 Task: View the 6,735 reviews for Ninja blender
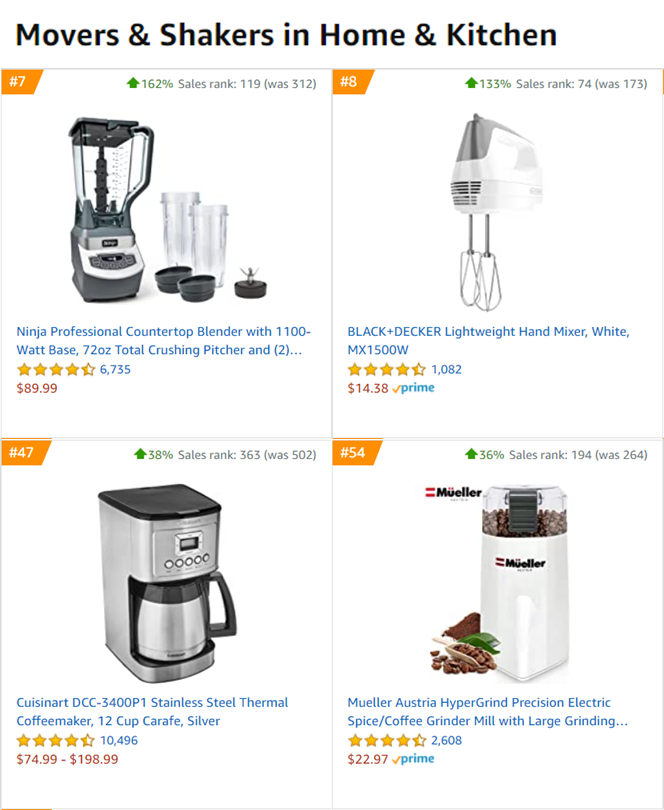click(115, 369)
